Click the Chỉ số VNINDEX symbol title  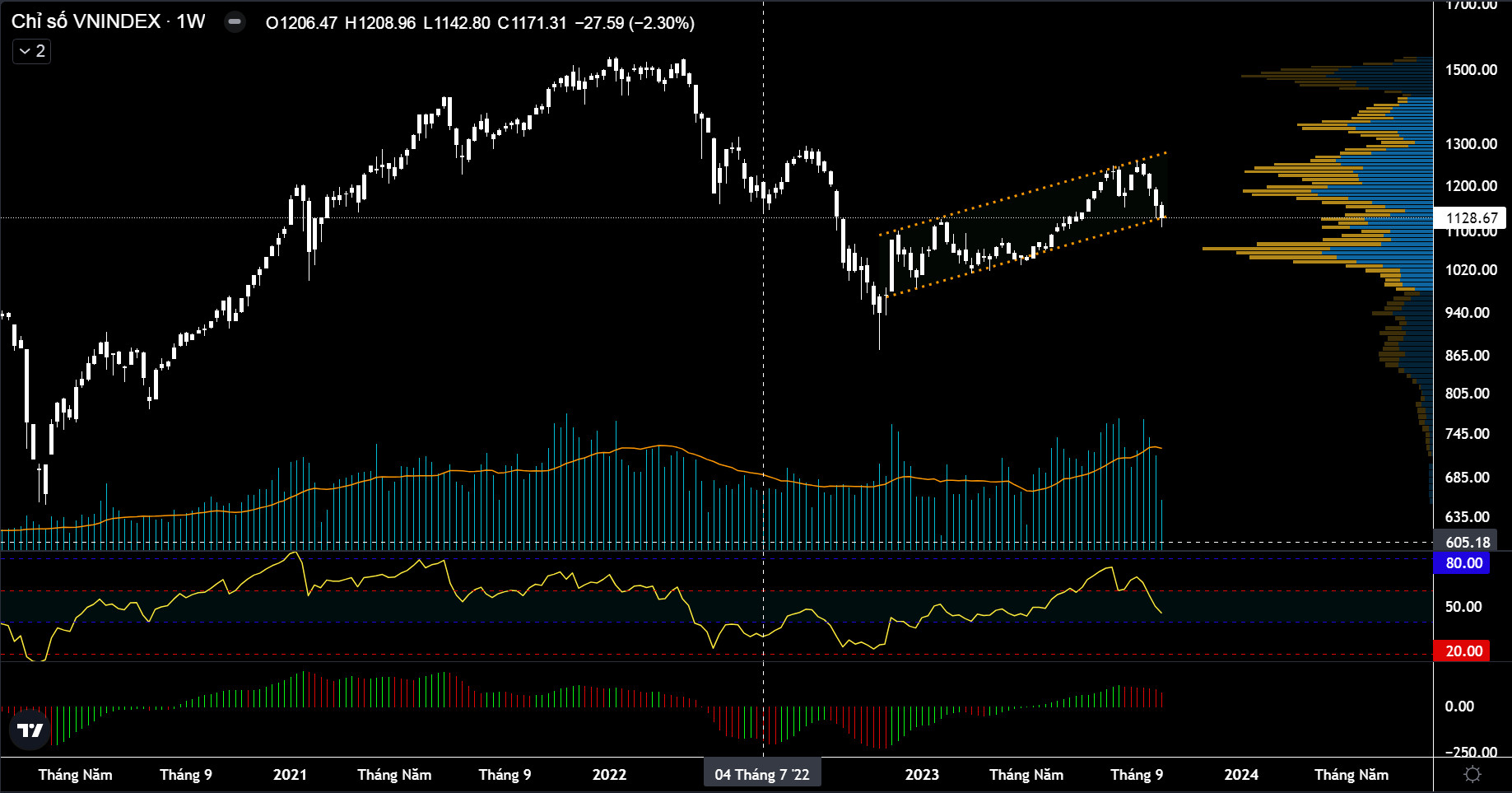click(108, 21)
